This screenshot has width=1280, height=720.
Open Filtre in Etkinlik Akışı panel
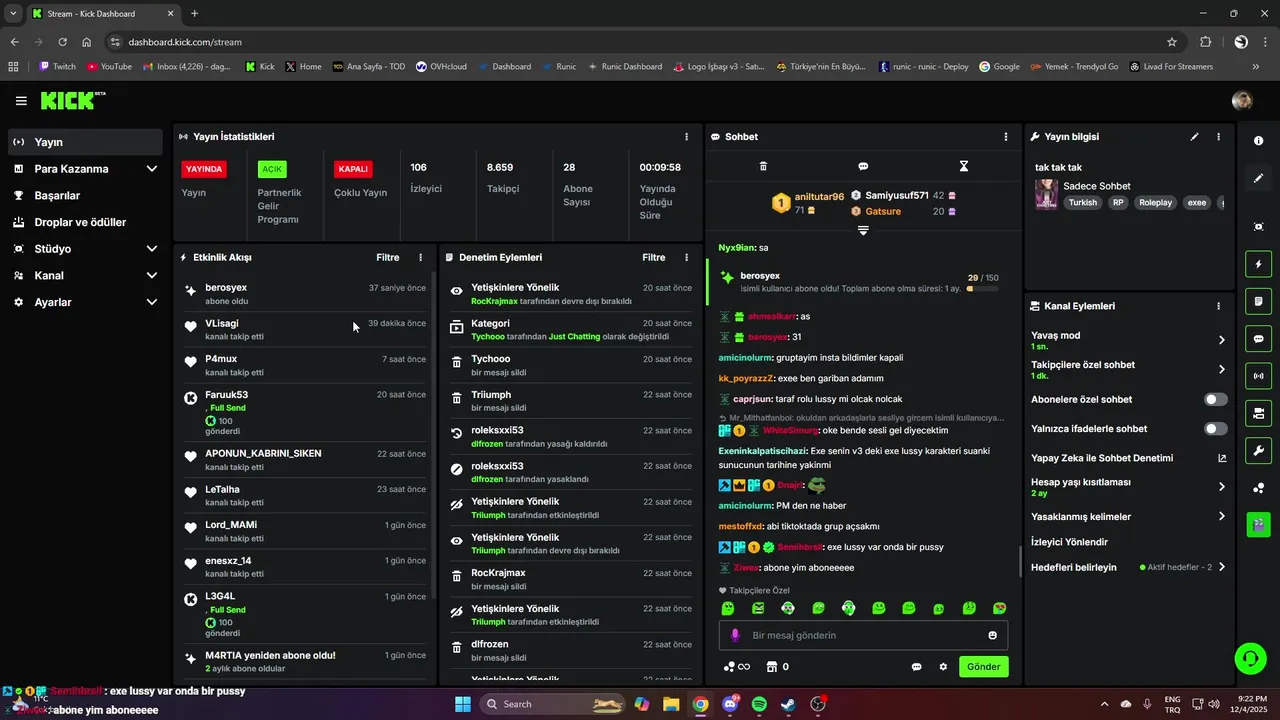(x=387, y=257)
